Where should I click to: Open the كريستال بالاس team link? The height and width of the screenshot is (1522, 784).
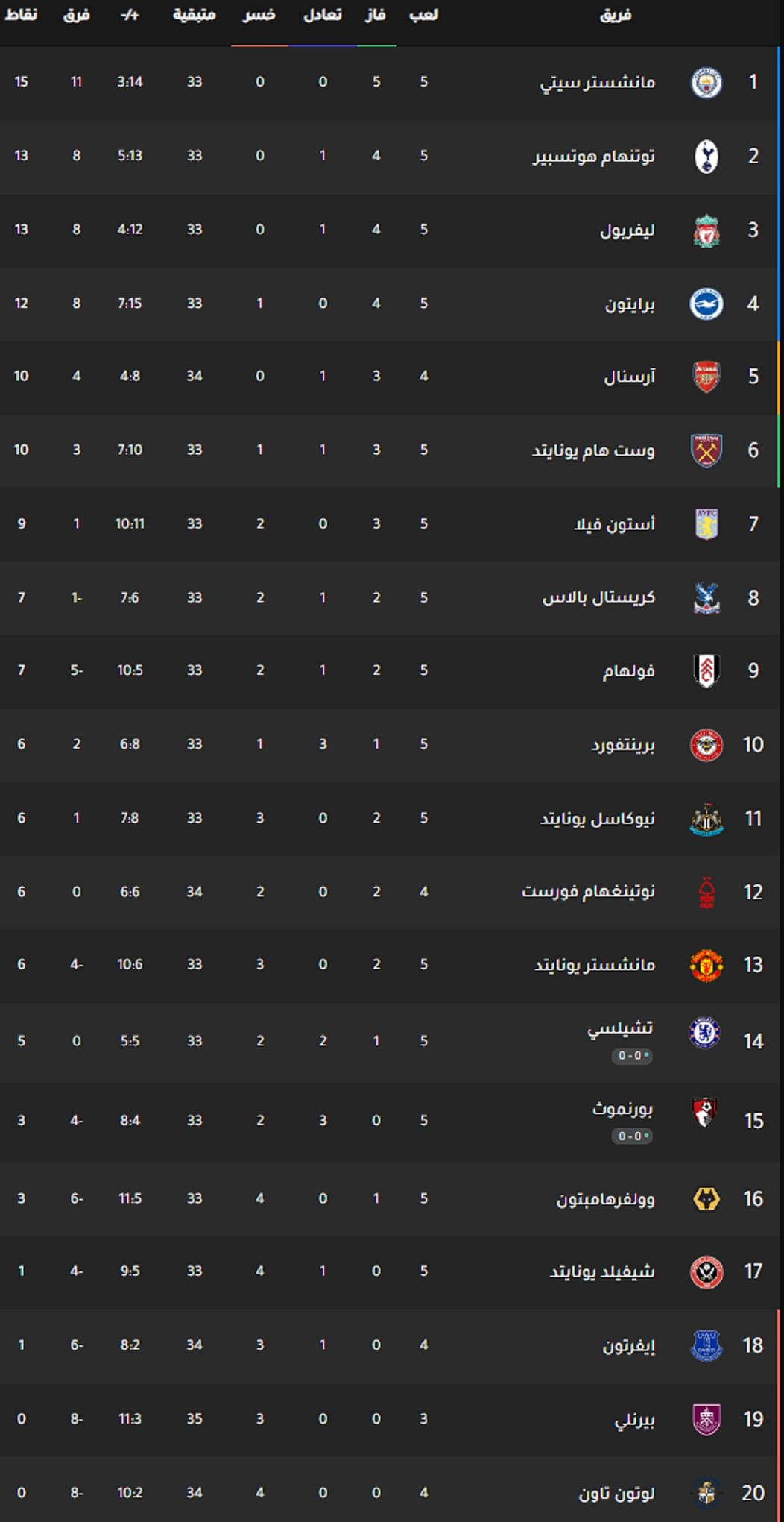tap(598, 598)
